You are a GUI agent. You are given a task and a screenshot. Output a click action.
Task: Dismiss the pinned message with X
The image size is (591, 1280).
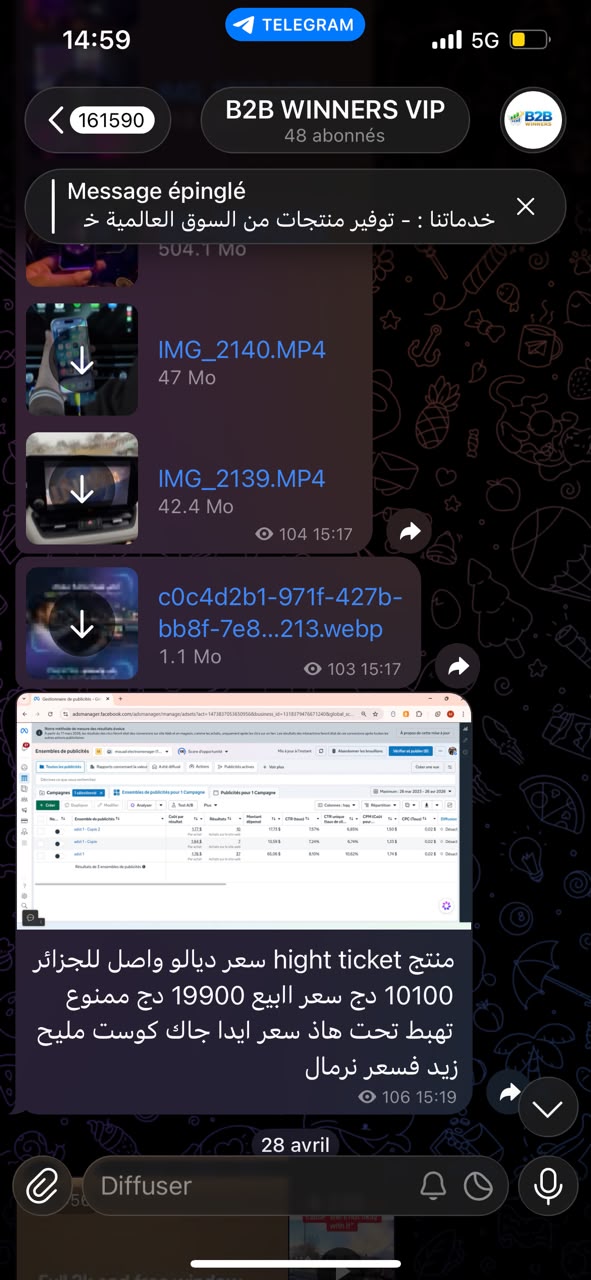(525, 207)
